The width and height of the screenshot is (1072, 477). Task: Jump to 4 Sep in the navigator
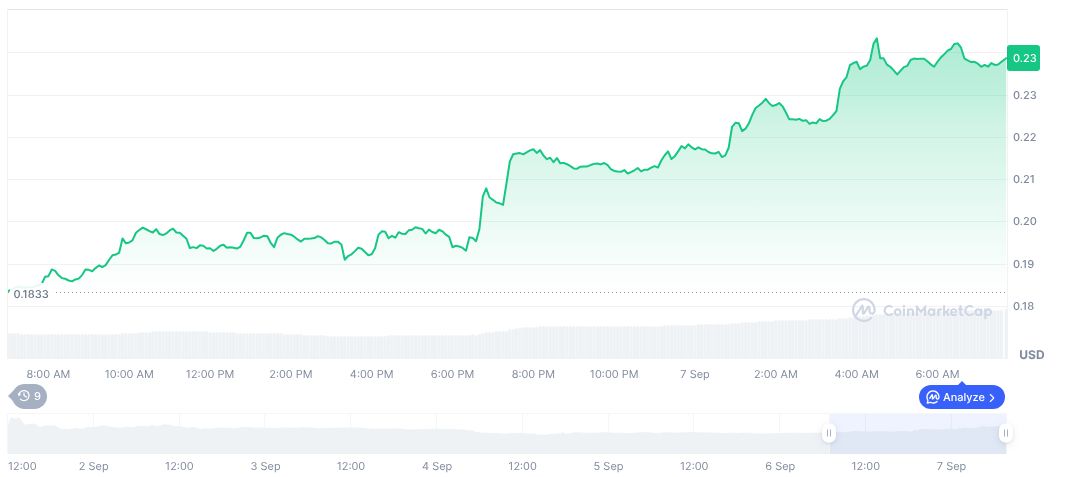coord(437,466)
